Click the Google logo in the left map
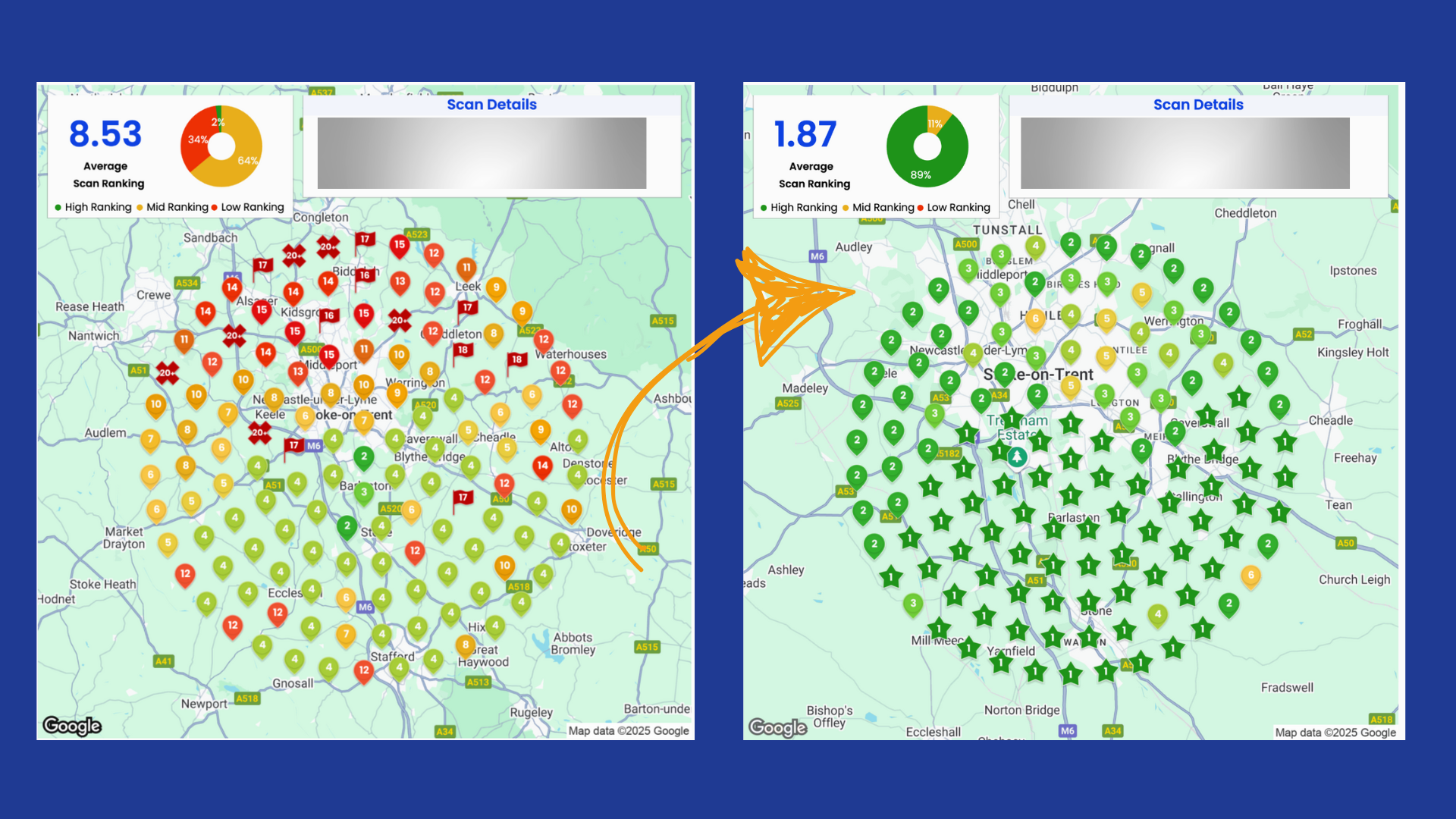Screen dimensions: 1456x819 point(72,726)
